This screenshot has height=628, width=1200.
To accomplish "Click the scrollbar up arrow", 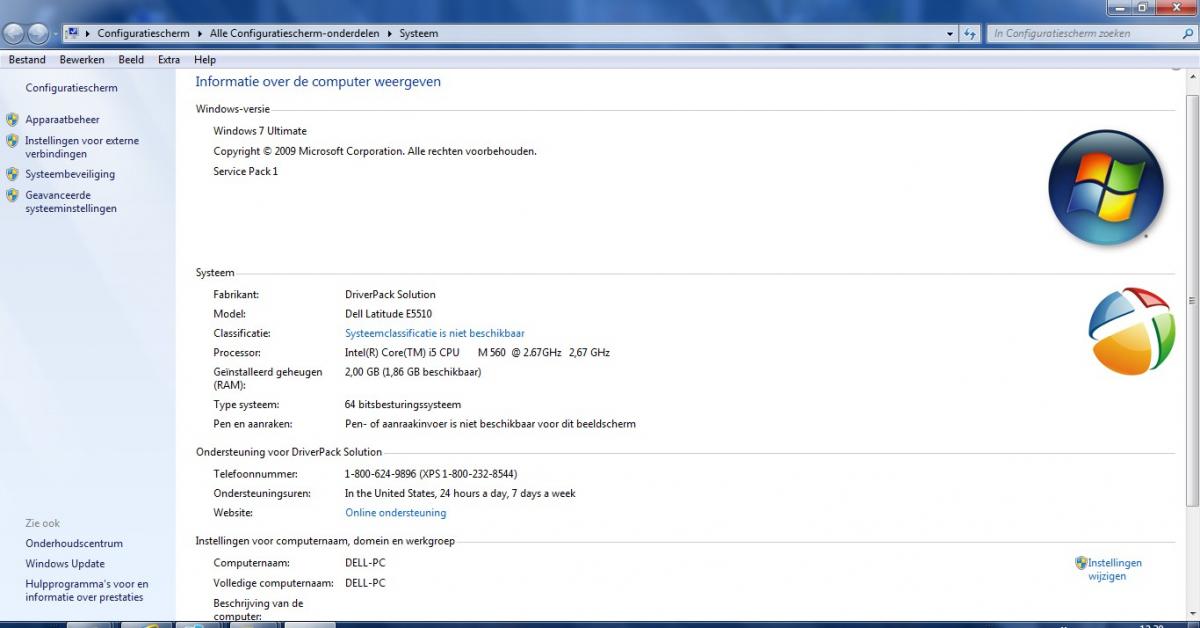I will [x=1192, y=78].
